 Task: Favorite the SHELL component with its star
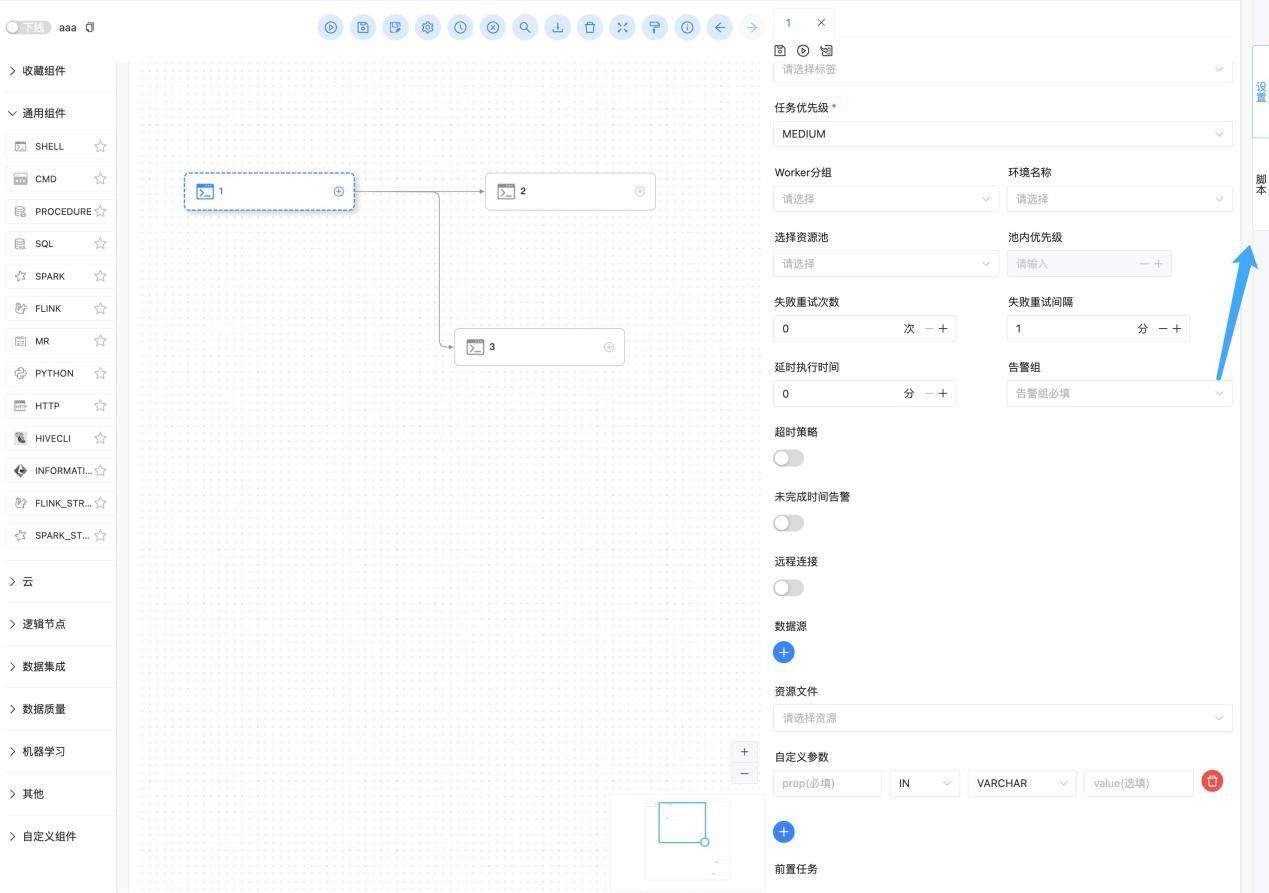[x=100, y=147]
